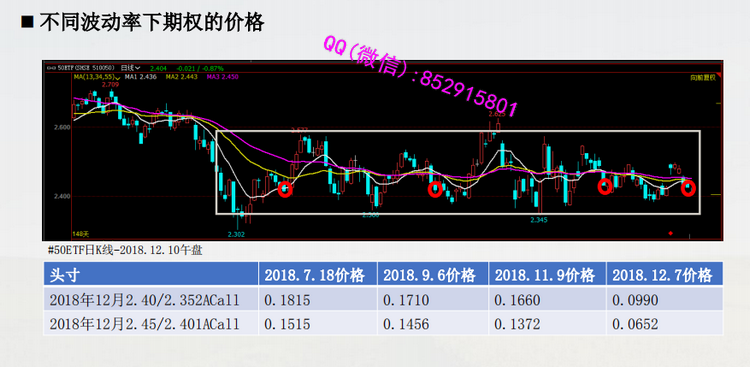Screen dimensions: 750x367
Task: Click the 向前复权 adjustment button
Action: (703, 77)
